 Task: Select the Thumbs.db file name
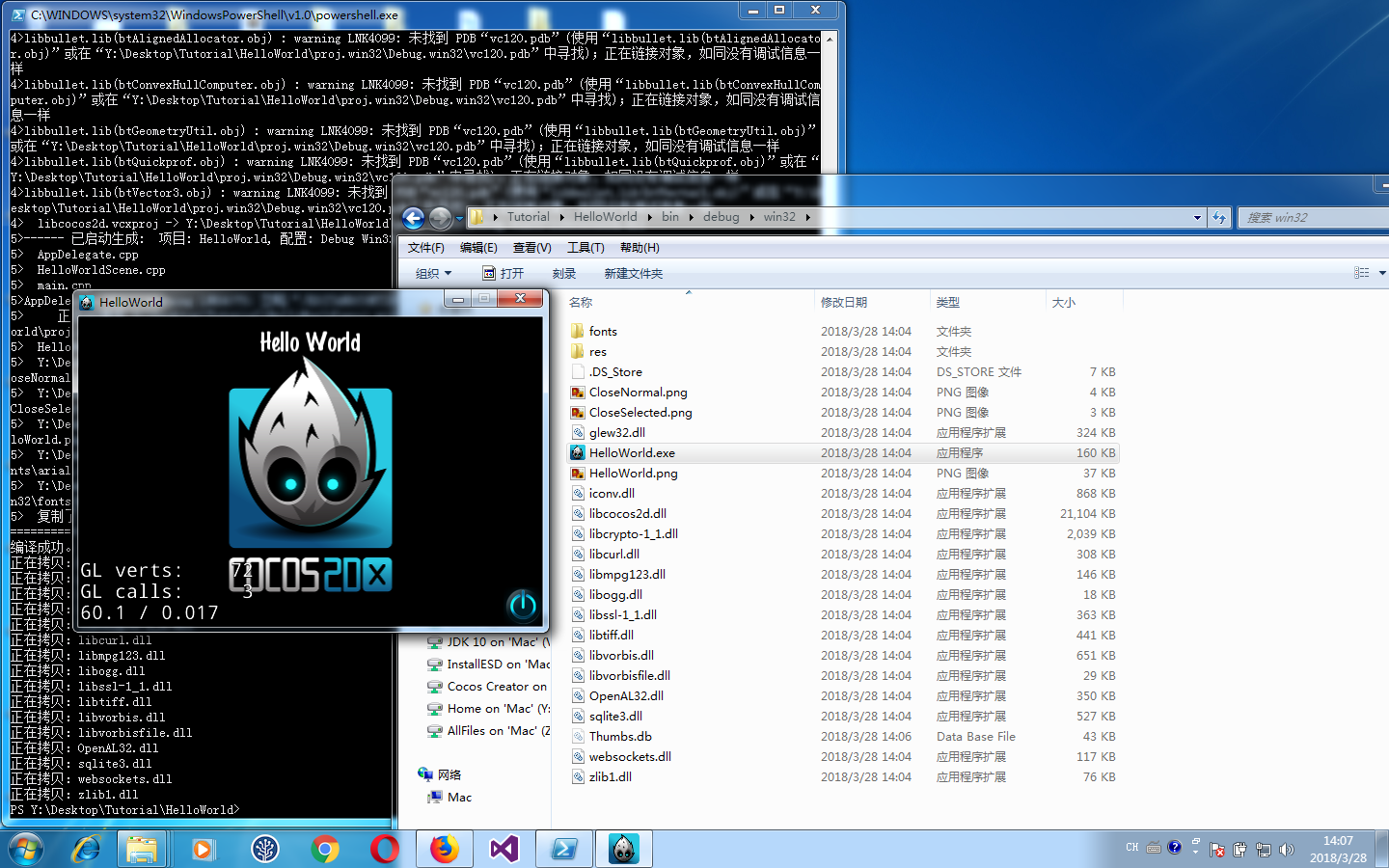[x=620, y=736]
